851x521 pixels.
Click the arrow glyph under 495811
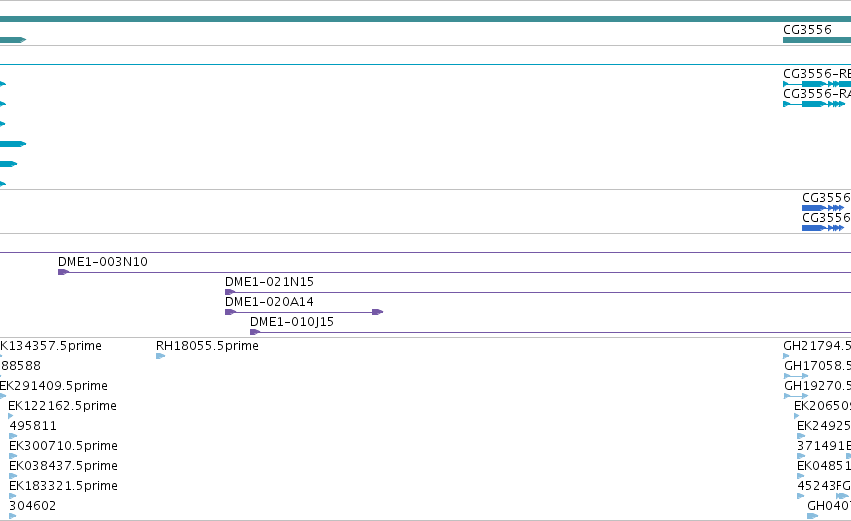[x=13, y=436]
